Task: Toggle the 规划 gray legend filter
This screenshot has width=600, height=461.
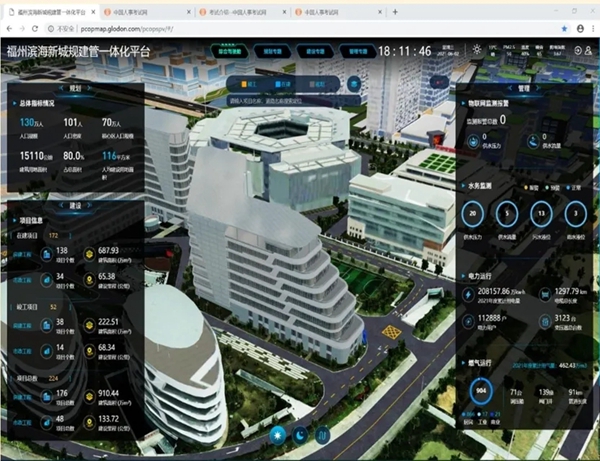Action: click(317, 84)
